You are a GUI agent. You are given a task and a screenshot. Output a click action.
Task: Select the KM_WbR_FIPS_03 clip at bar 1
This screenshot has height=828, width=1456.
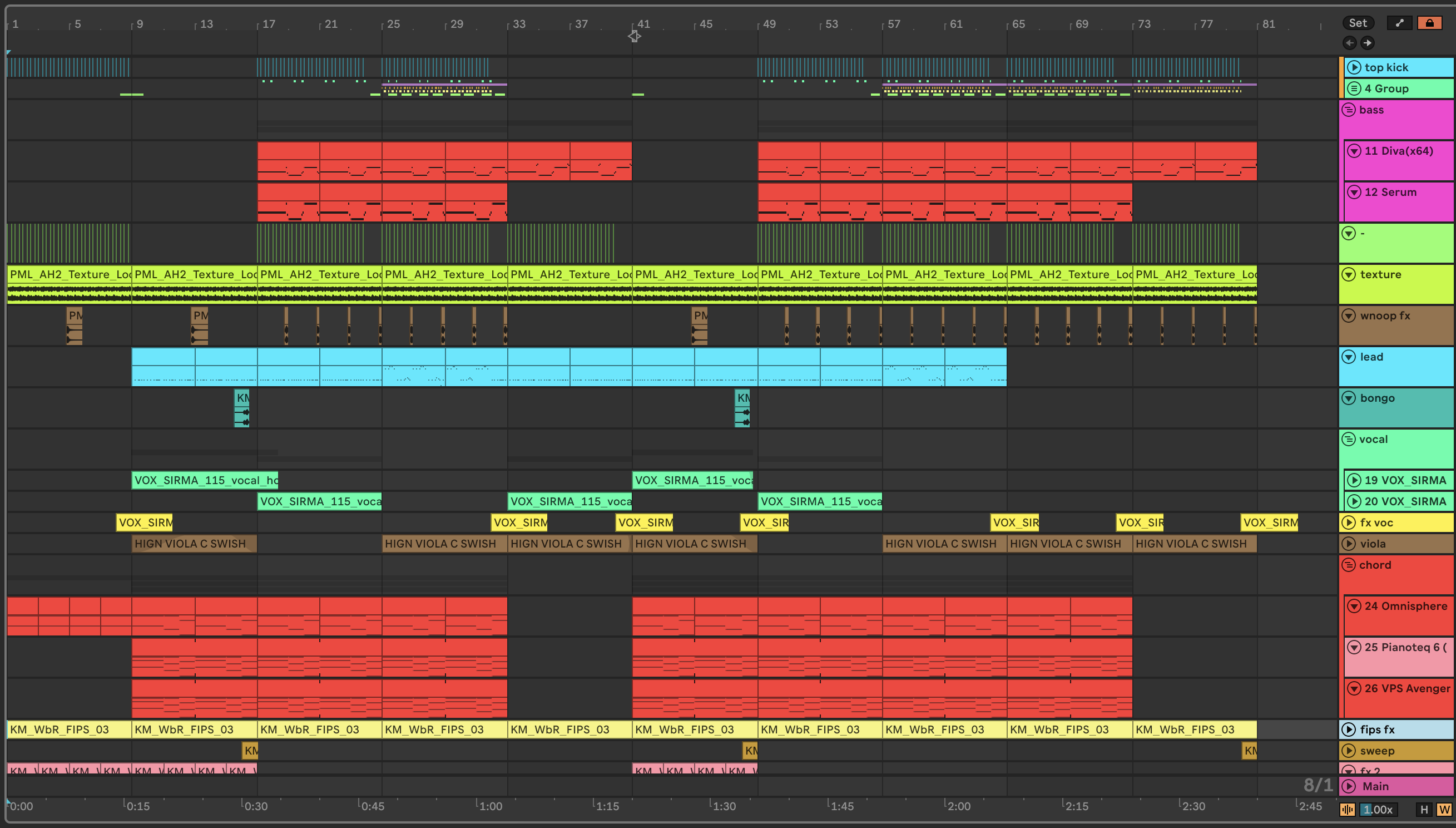[x=70, y=730]
